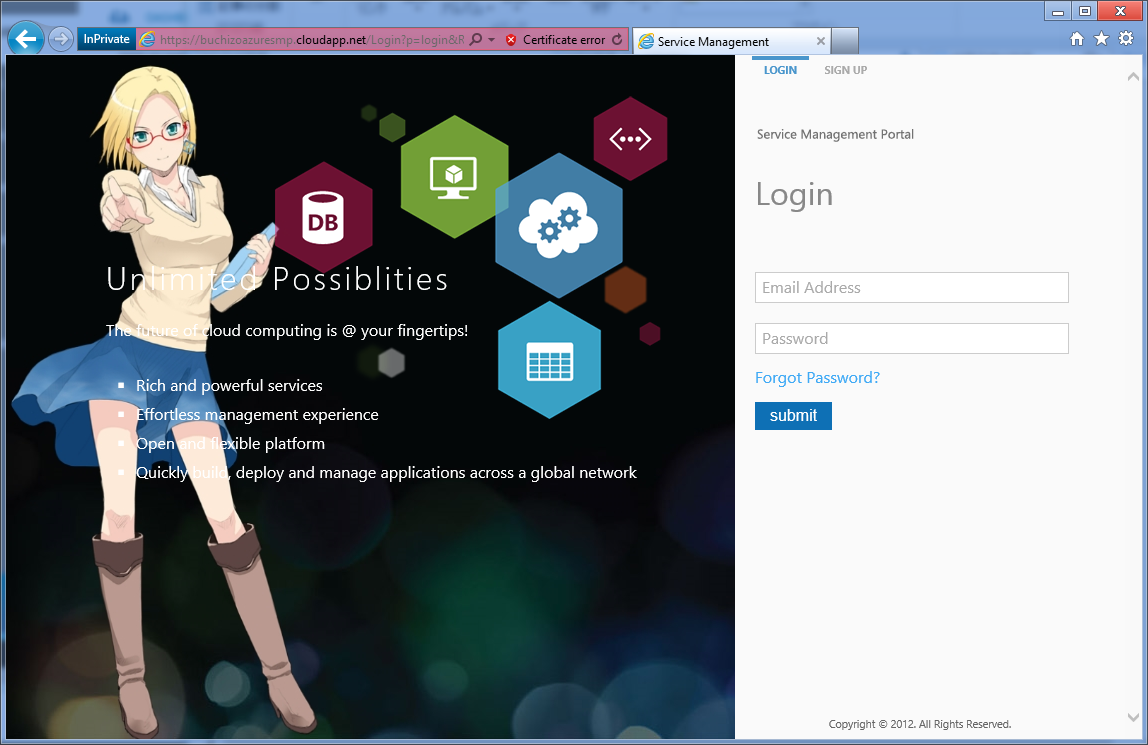Focus the Password input field

coord(911,339)
